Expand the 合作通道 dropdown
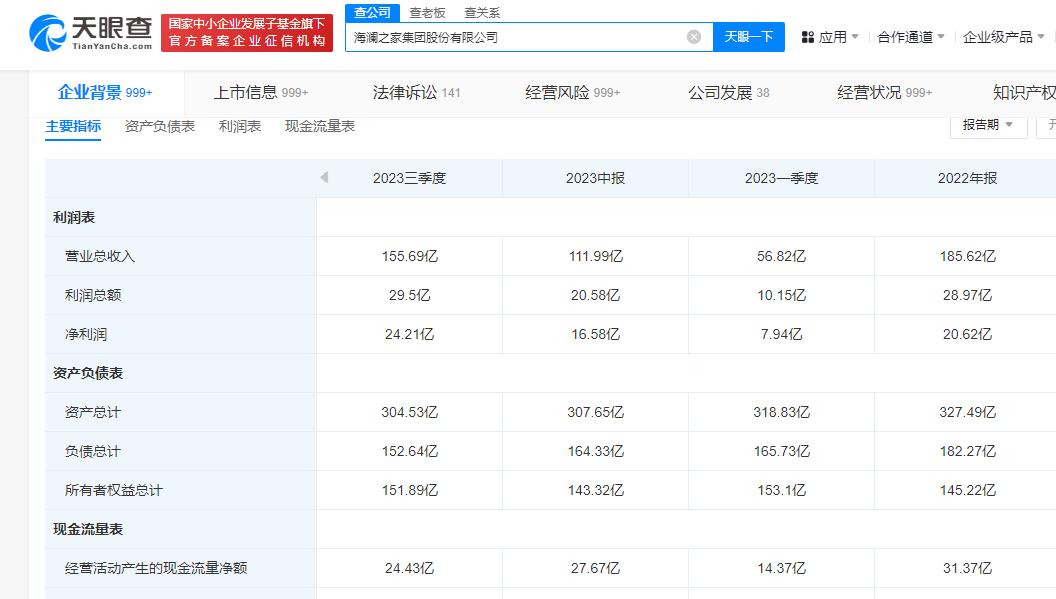The image size is (1056, 599). pyautogui.click(x=911, y=37)
